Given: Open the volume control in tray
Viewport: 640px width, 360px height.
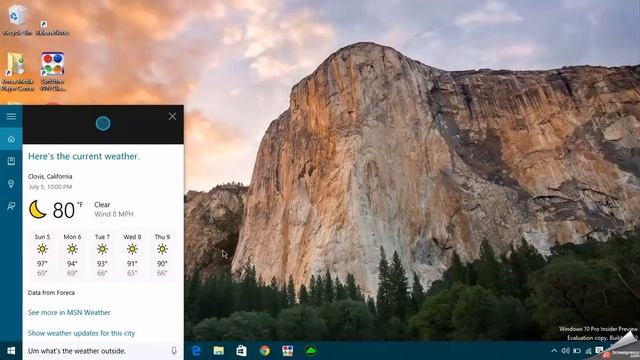Looking at the screenshot, I should (x=565, y=351).
